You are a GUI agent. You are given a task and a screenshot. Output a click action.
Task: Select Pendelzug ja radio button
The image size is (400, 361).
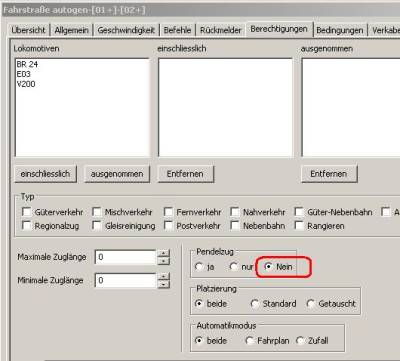199,267
